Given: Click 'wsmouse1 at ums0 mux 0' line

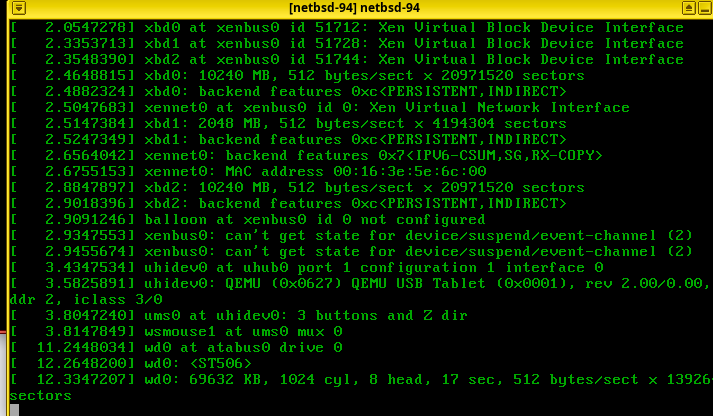Looking at the screenshot, I should (176, 331).
